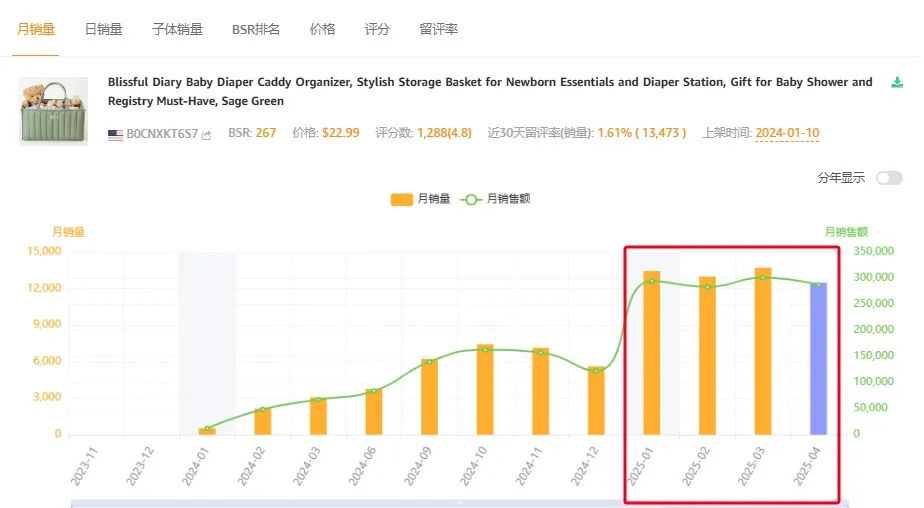Select the 2025-01 orange sales bar
Image resolution: width=924 pixels, height=508 pixels.
pyautogui.click(x=652, y=353)
